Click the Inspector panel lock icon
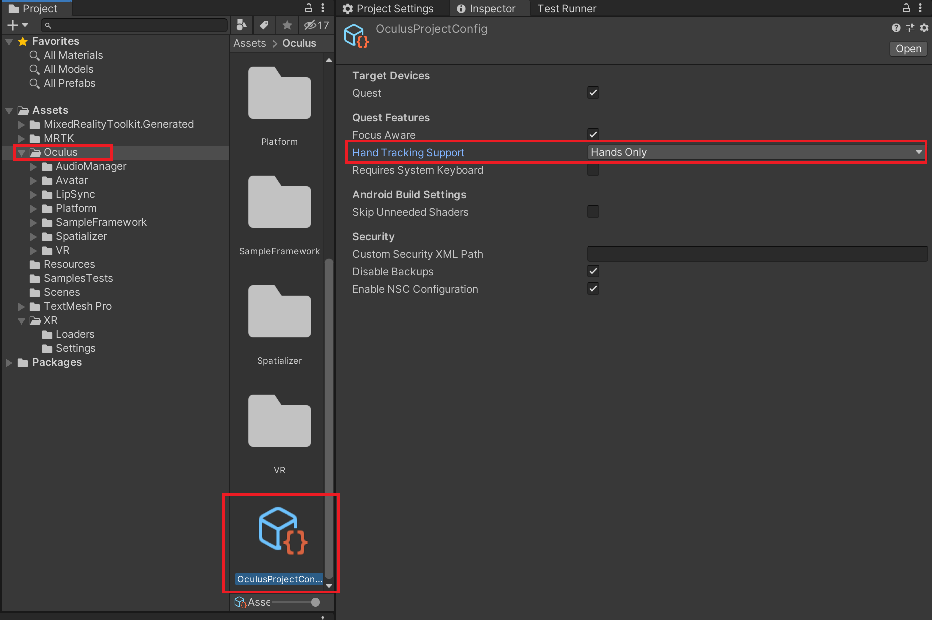This screenshot has width=932, height=620. pyautogui.click(x=906, y=8)
